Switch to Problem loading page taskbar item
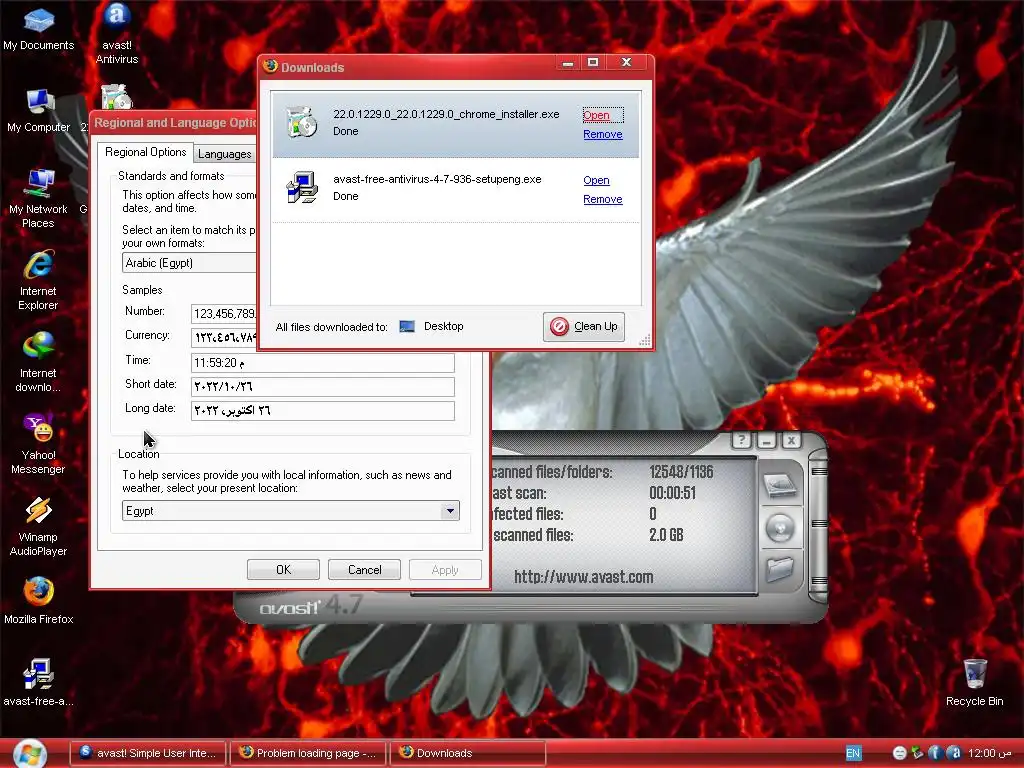The image size is (1024, 768). tap(308, 753)
